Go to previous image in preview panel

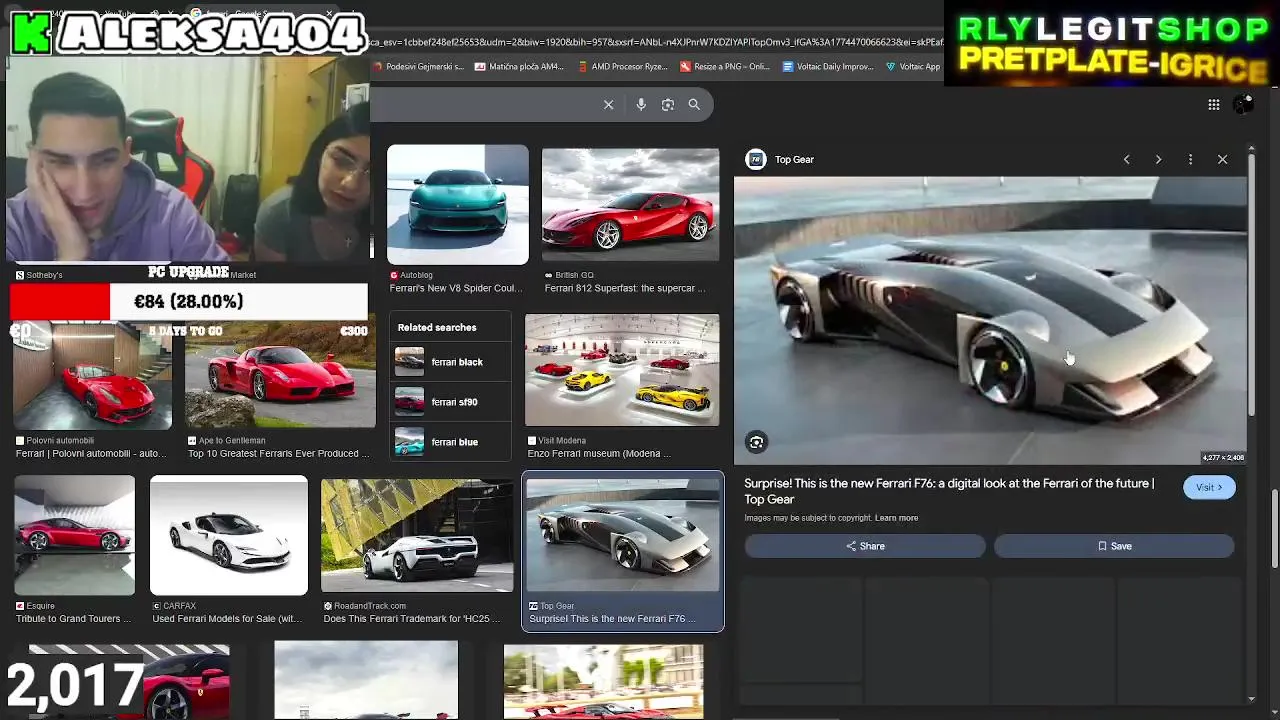coord(1126,159)
